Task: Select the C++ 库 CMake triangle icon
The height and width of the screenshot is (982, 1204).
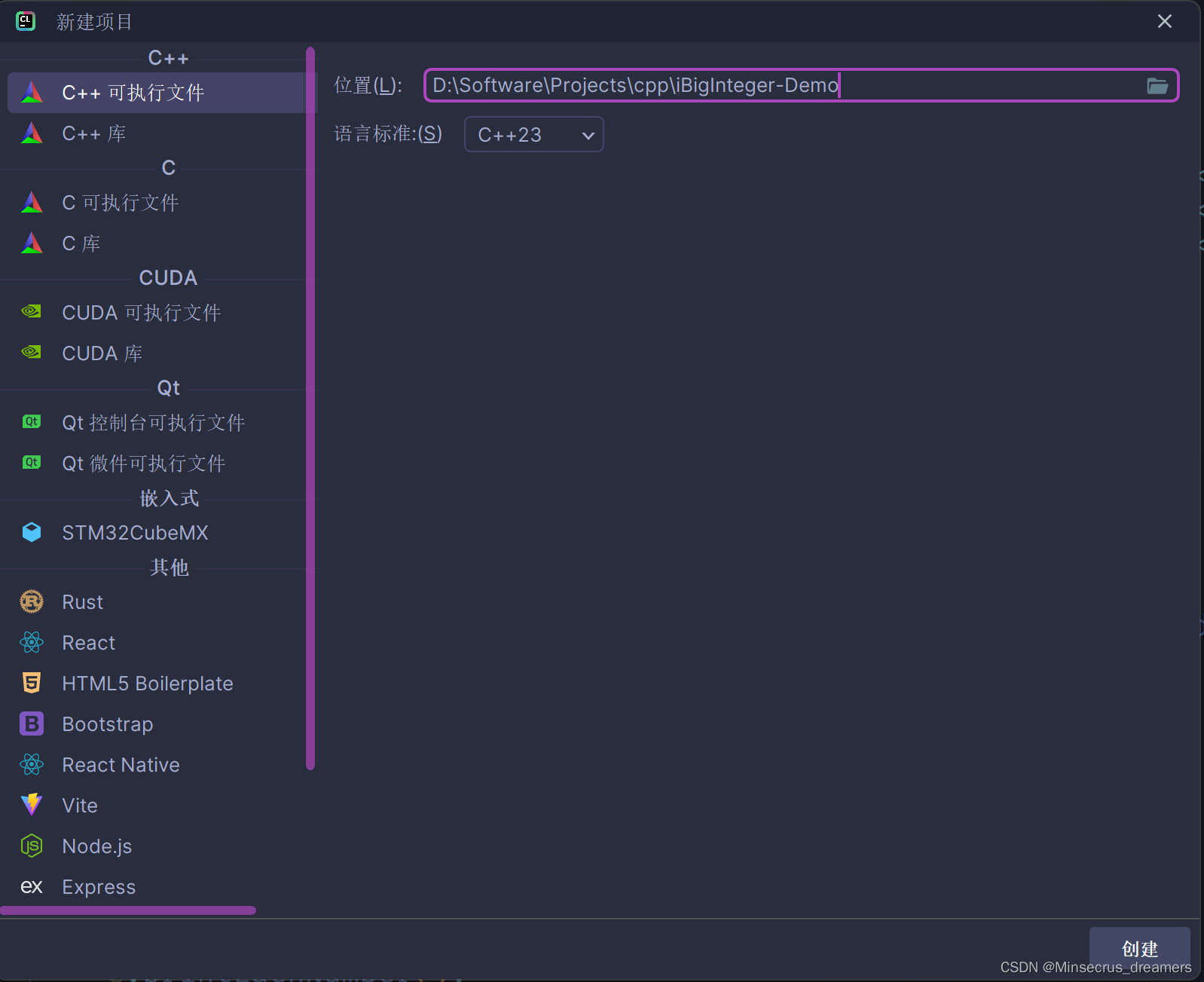Action: click(32, 133)
